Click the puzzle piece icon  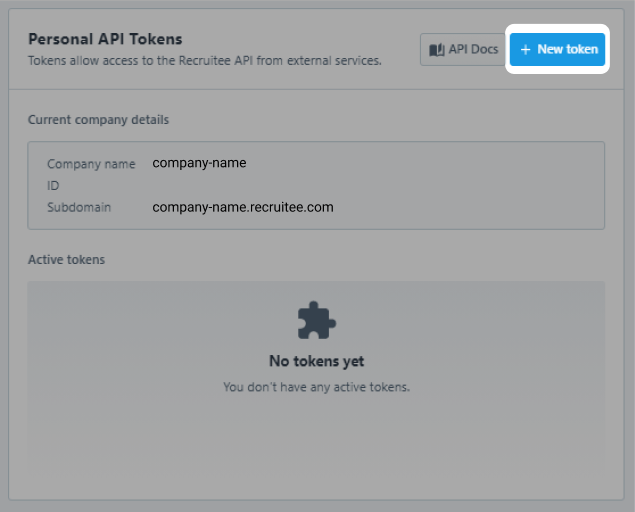point(316,320)
